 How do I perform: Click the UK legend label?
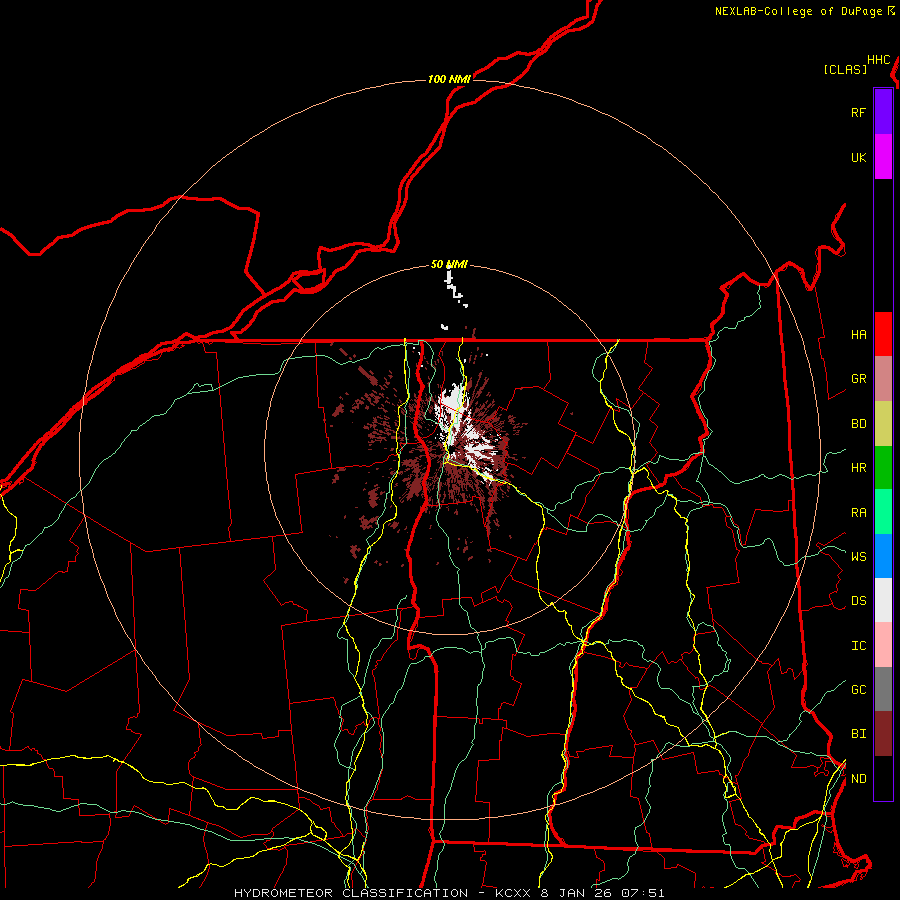tap(858, 157)
